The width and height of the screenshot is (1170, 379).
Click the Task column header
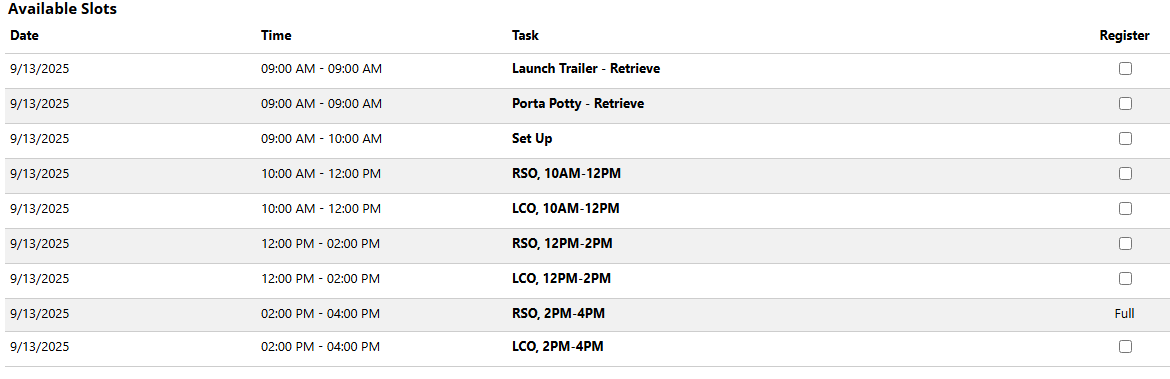tap(525, 35)
